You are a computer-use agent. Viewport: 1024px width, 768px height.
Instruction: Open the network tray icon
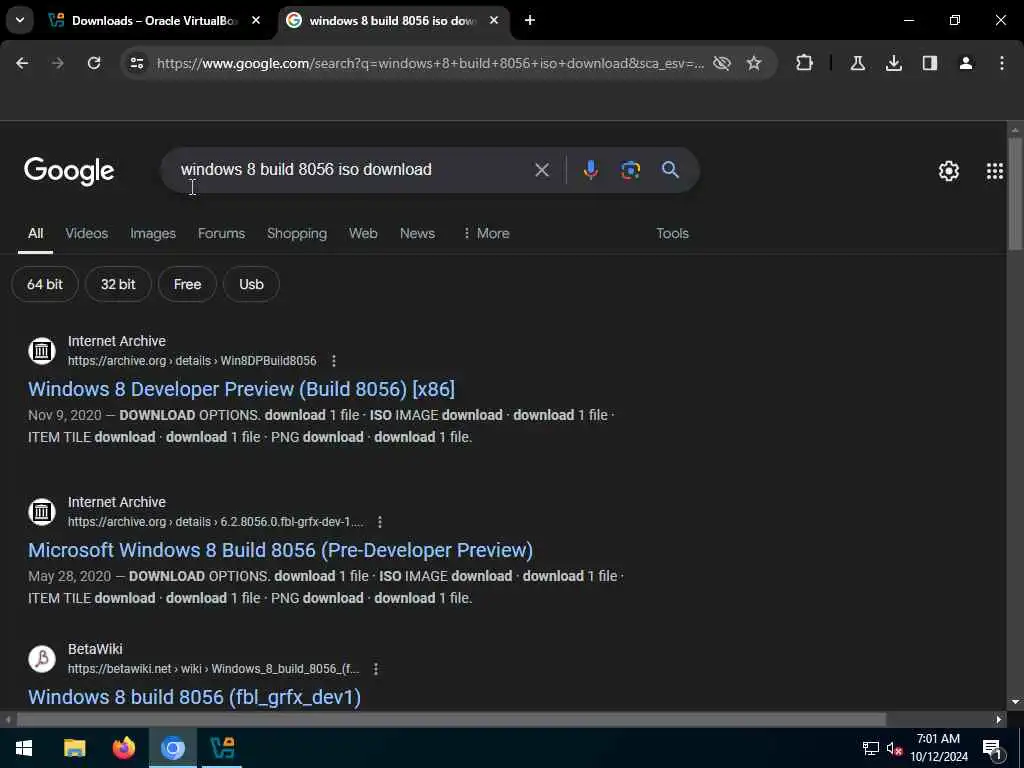[x=871, y=748]
